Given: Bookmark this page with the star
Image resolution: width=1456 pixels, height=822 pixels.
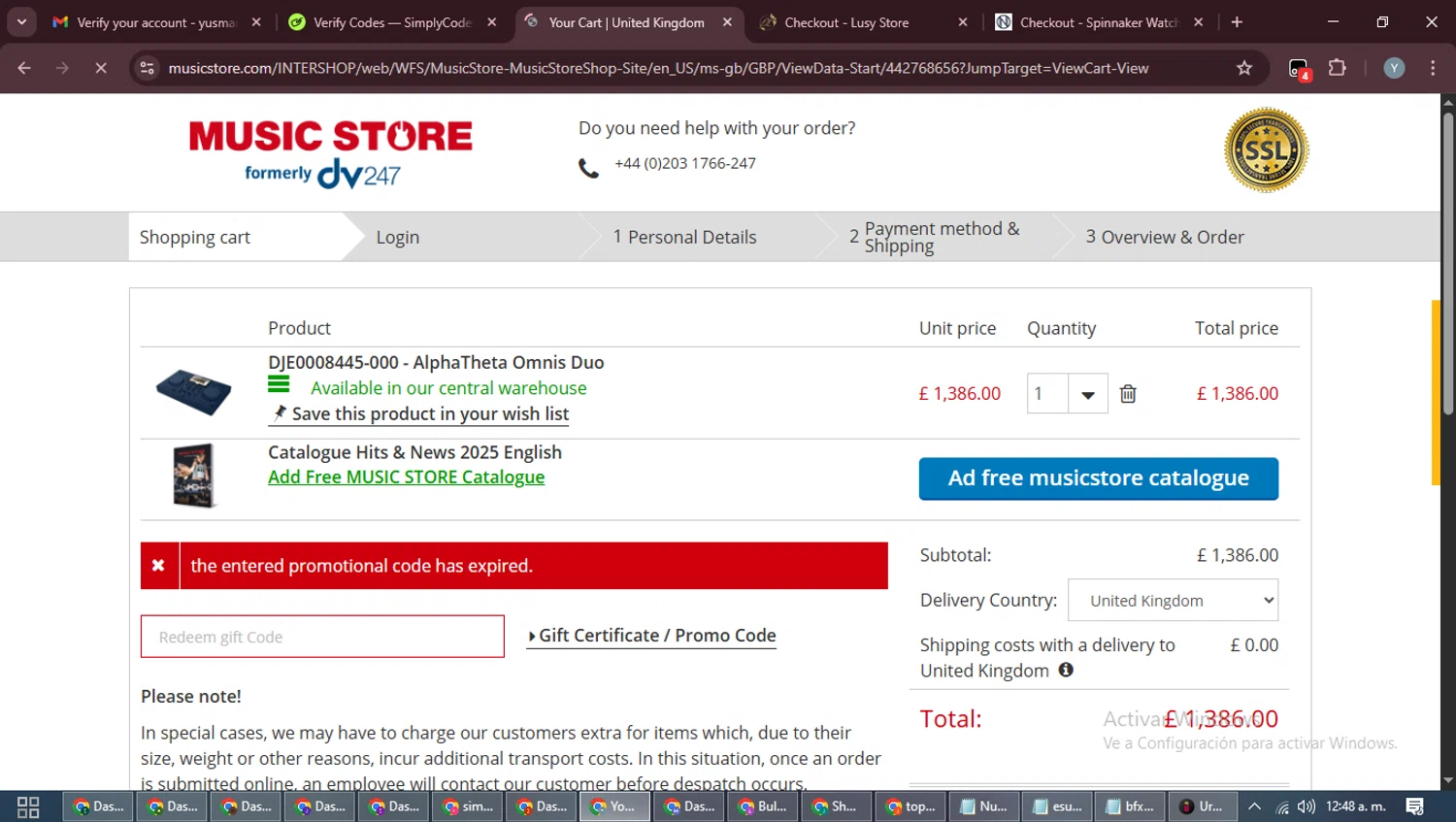Looking at the screenshot, I should [x=1244, y=68].
